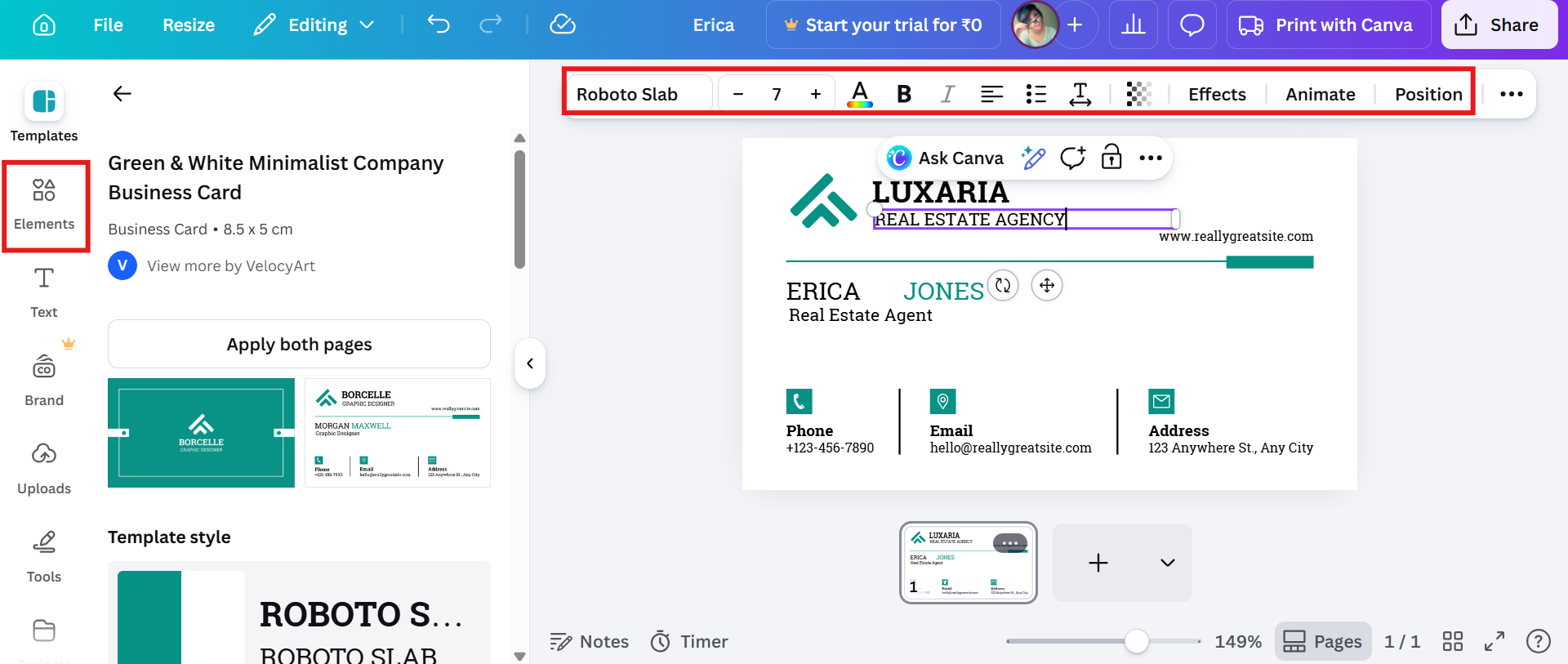Select the page 1 thumbnail
1568x664 pixels.
tap(969, 563)
